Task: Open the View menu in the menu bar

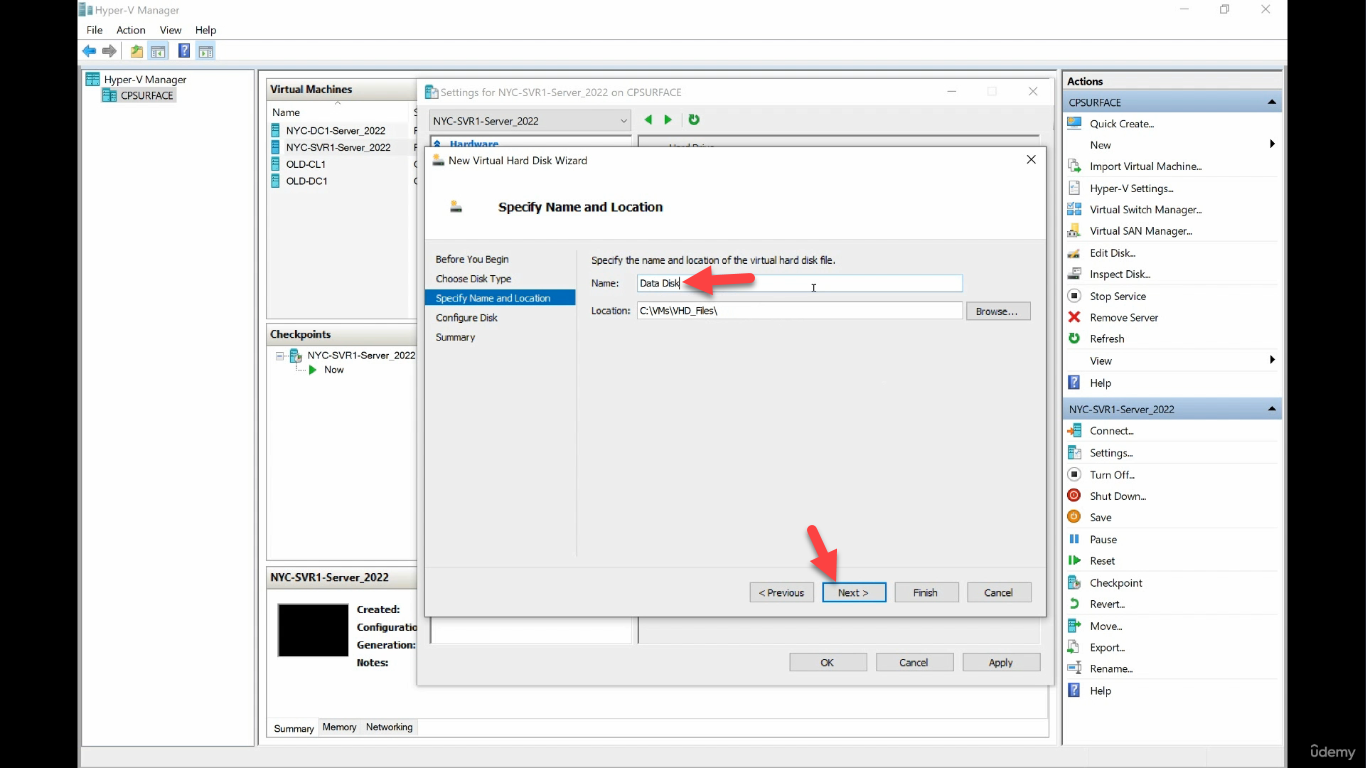Action: click(x=171, y=30)
